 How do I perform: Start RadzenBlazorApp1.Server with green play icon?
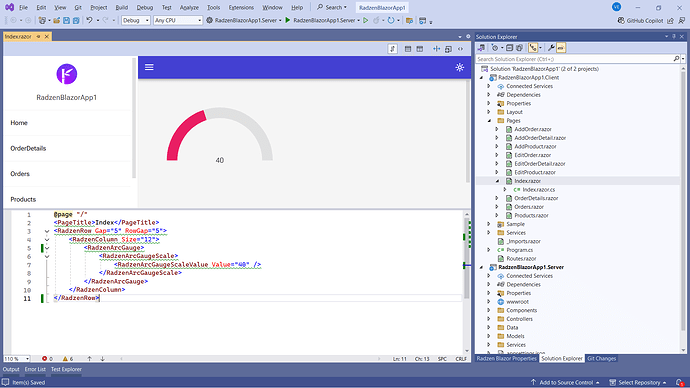pyautogui.click(x=288, y=20)
